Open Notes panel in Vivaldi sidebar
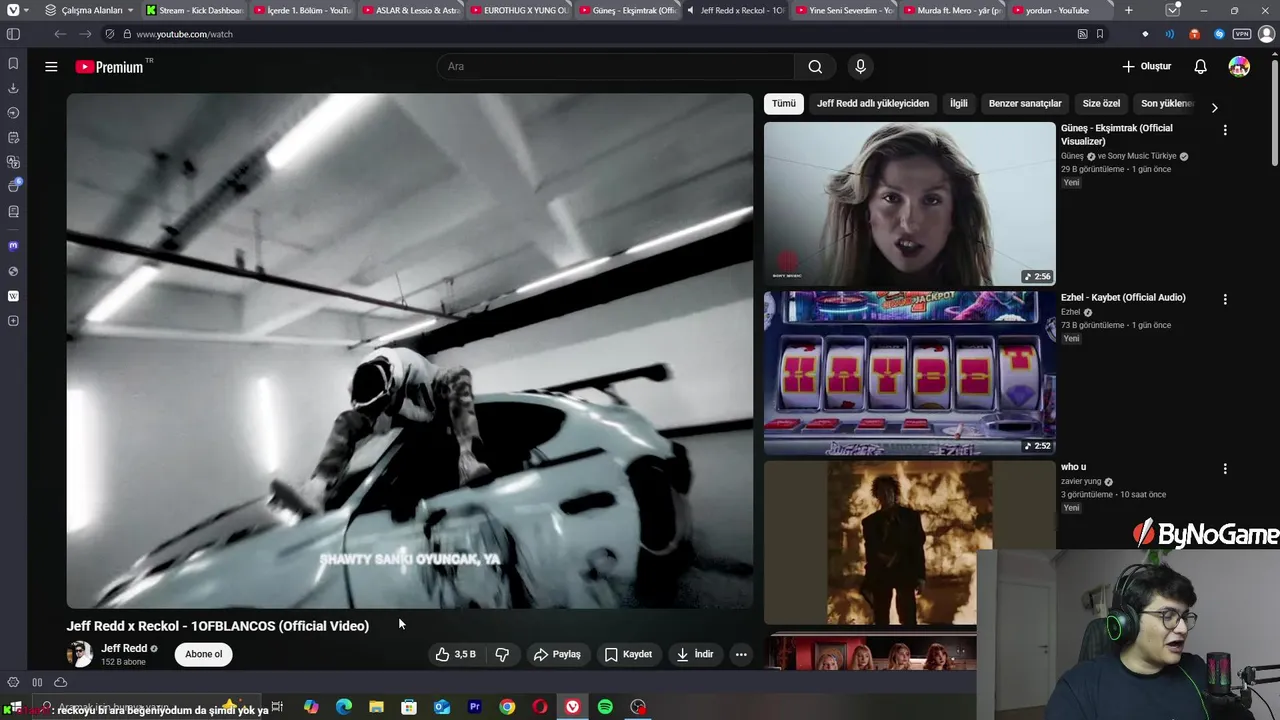 click(13, 137)
